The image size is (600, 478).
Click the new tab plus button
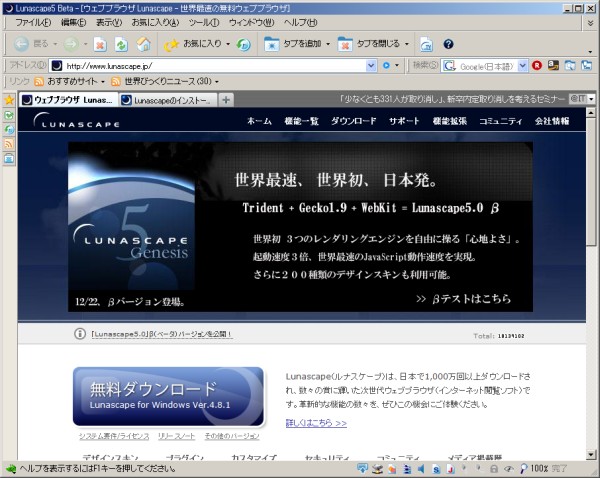click(x=226, y=100)
